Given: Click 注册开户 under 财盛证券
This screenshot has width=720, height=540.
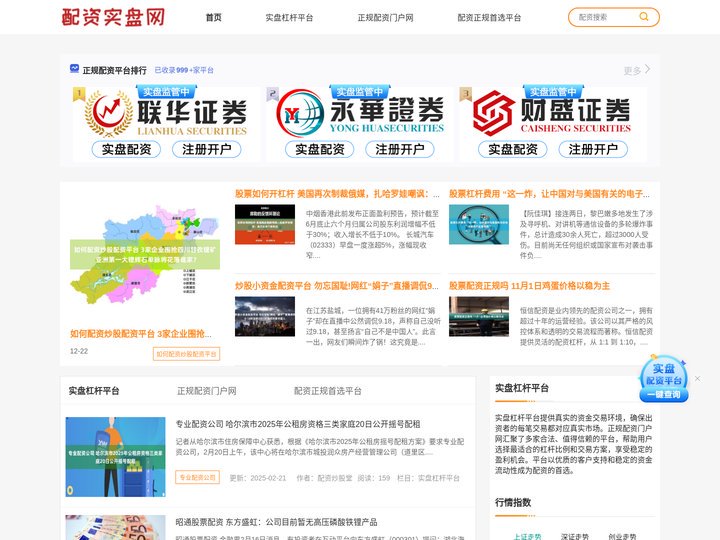Looking at the screenshot, I should tap(593, 149).
